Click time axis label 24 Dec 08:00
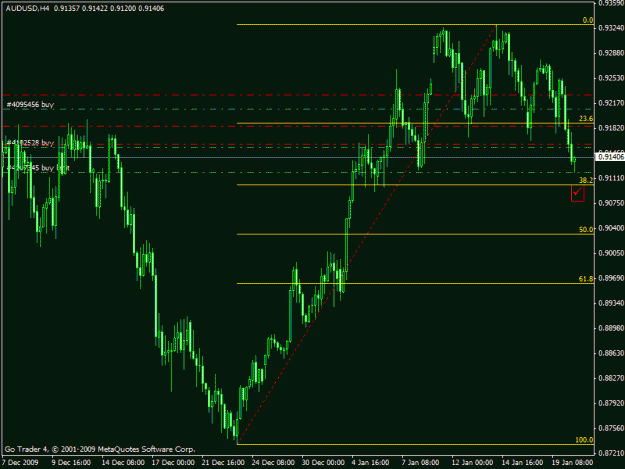625x469 pixels. (x=273, y=463)
